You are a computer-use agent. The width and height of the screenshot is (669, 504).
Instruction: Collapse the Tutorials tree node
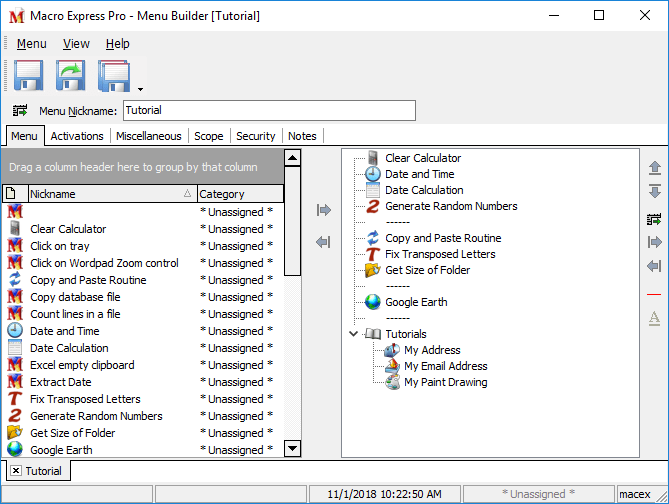click(353, 333)
